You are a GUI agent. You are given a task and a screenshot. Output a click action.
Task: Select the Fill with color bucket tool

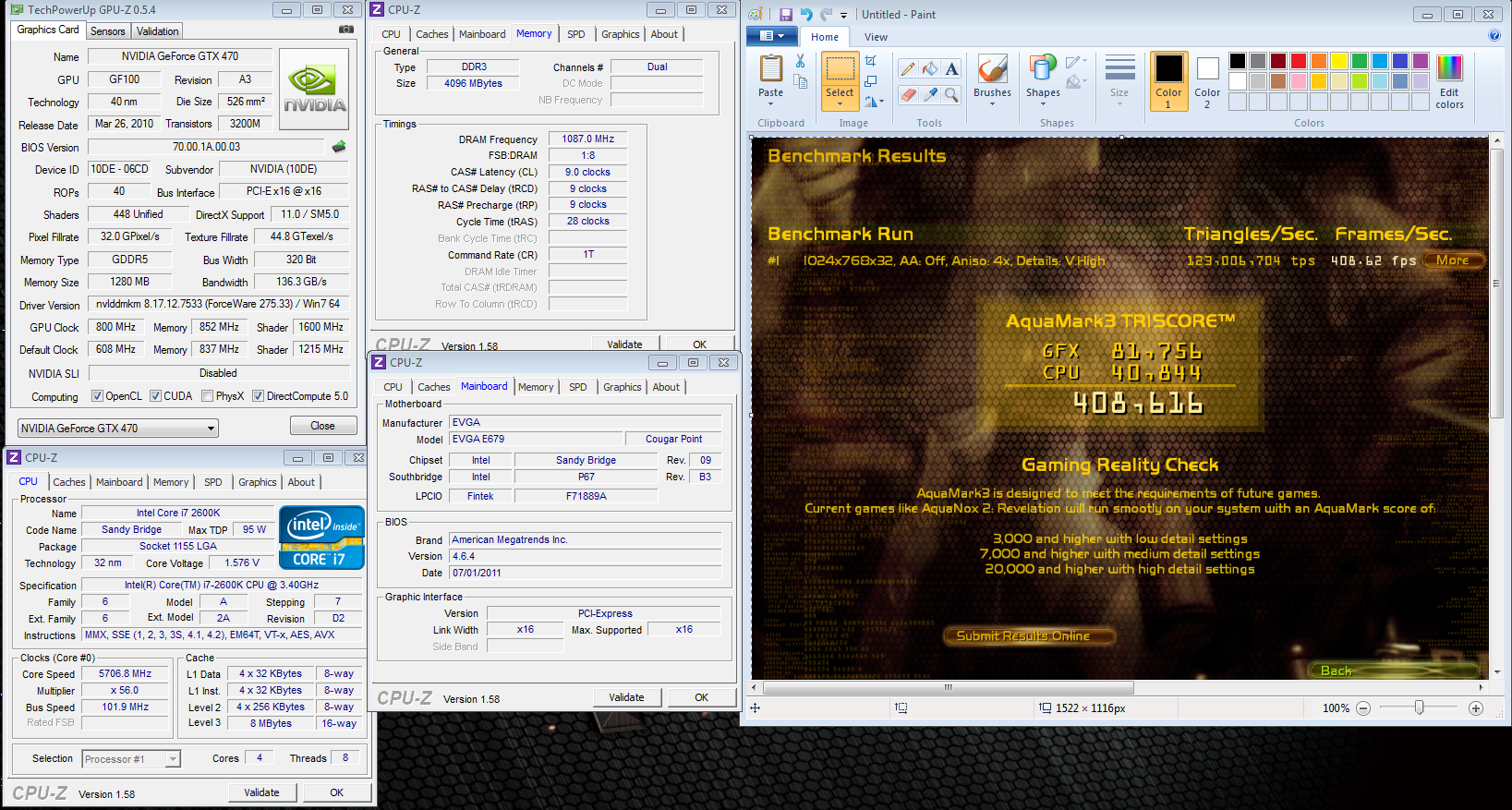pos(930,68)
